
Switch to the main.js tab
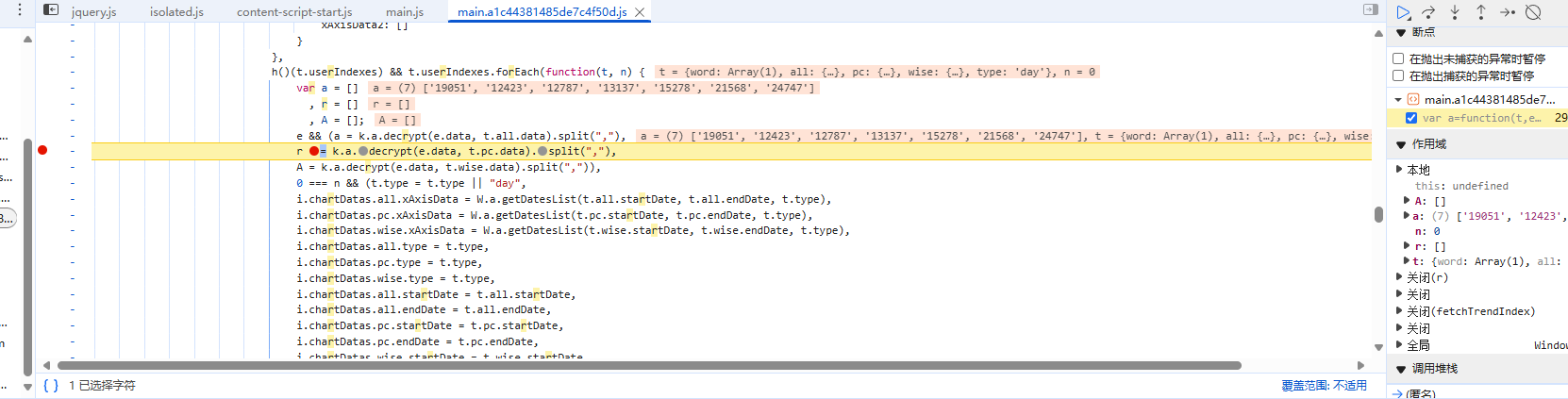pyautogui.click(x=405, y=12)
